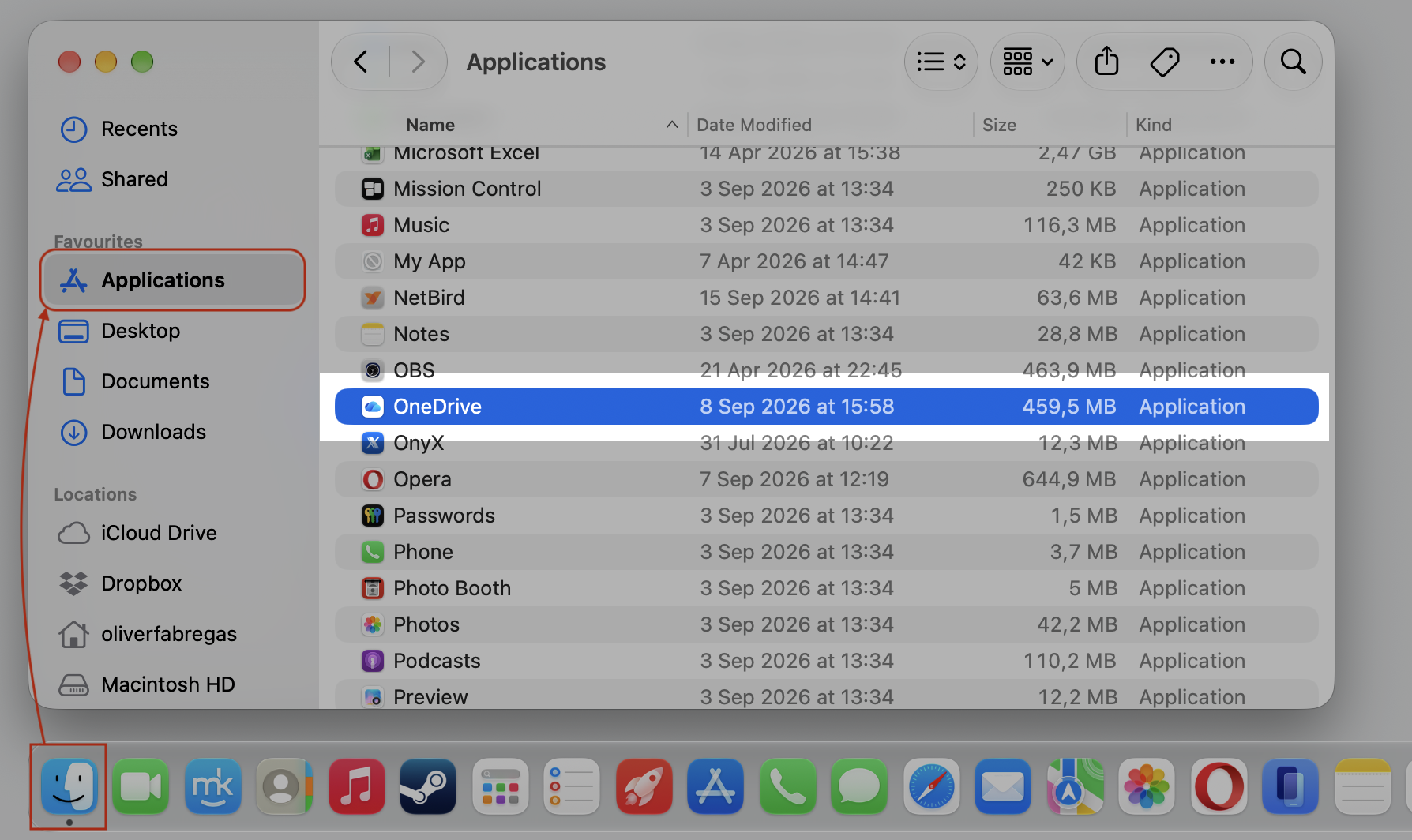Select the Music app icon in list
The width and height of the screenshot is (1412, 840).
[x=373, y=225]
